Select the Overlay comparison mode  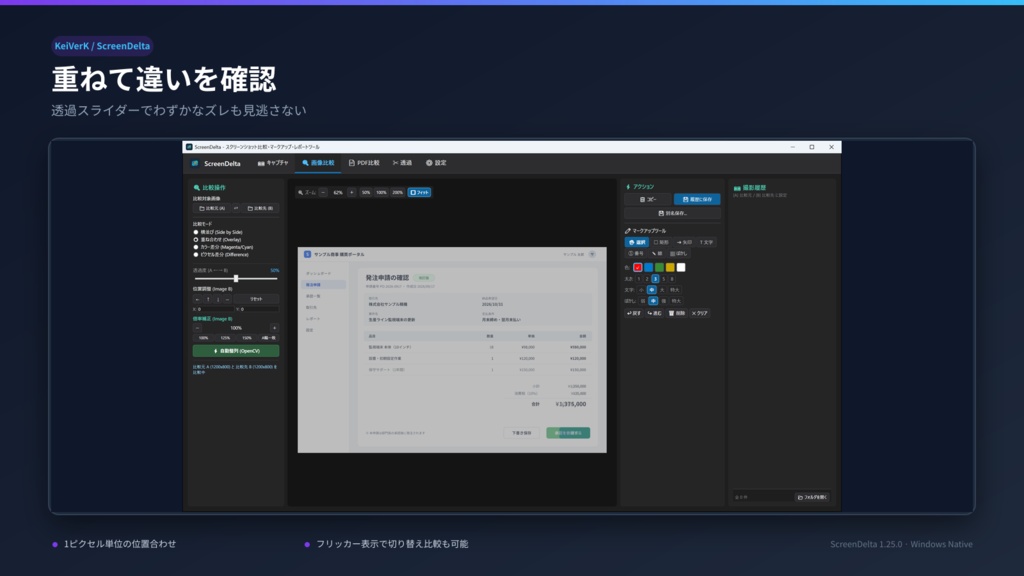(217, 240)
